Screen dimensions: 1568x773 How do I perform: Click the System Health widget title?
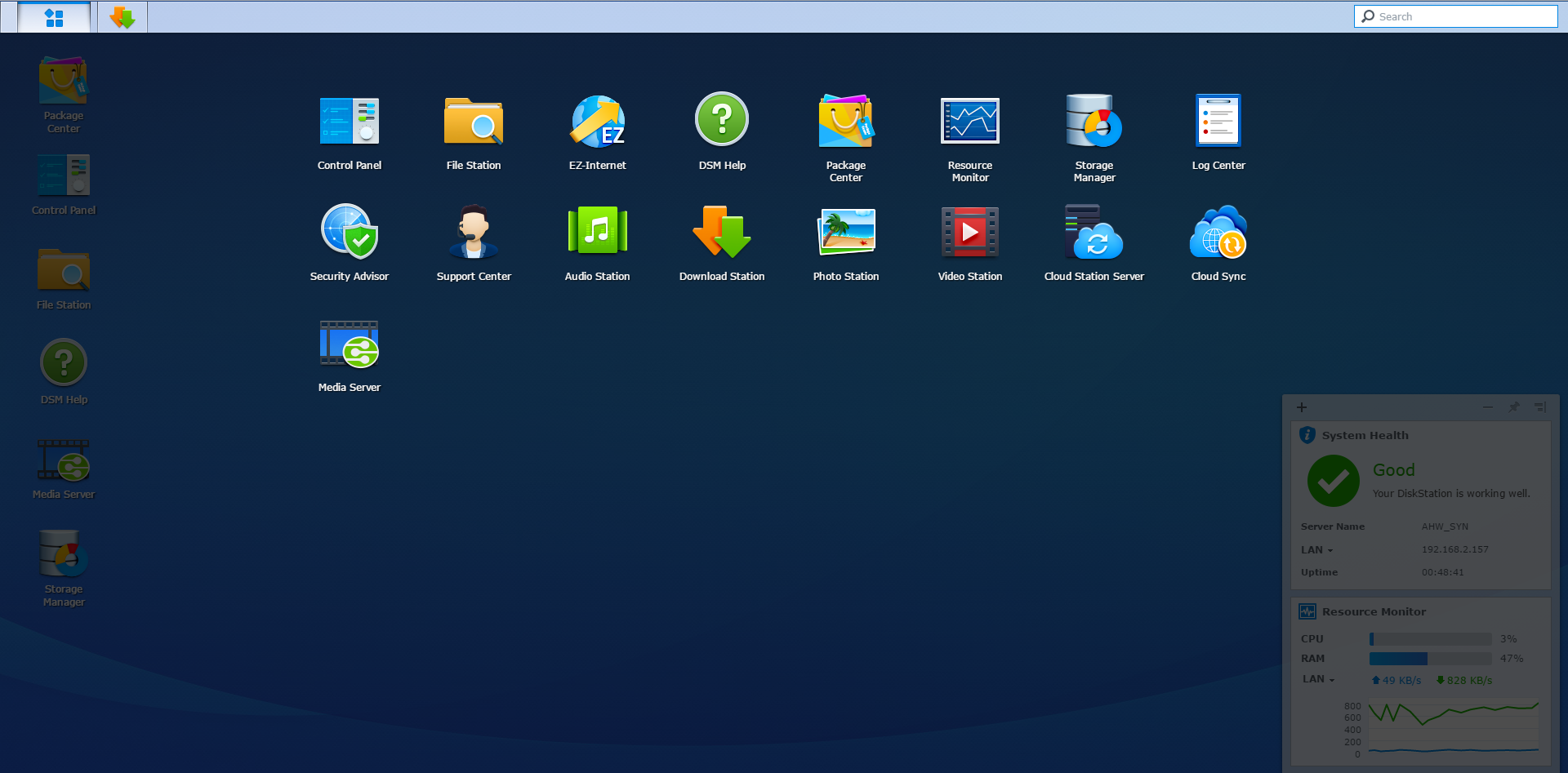coord(1365,436)
